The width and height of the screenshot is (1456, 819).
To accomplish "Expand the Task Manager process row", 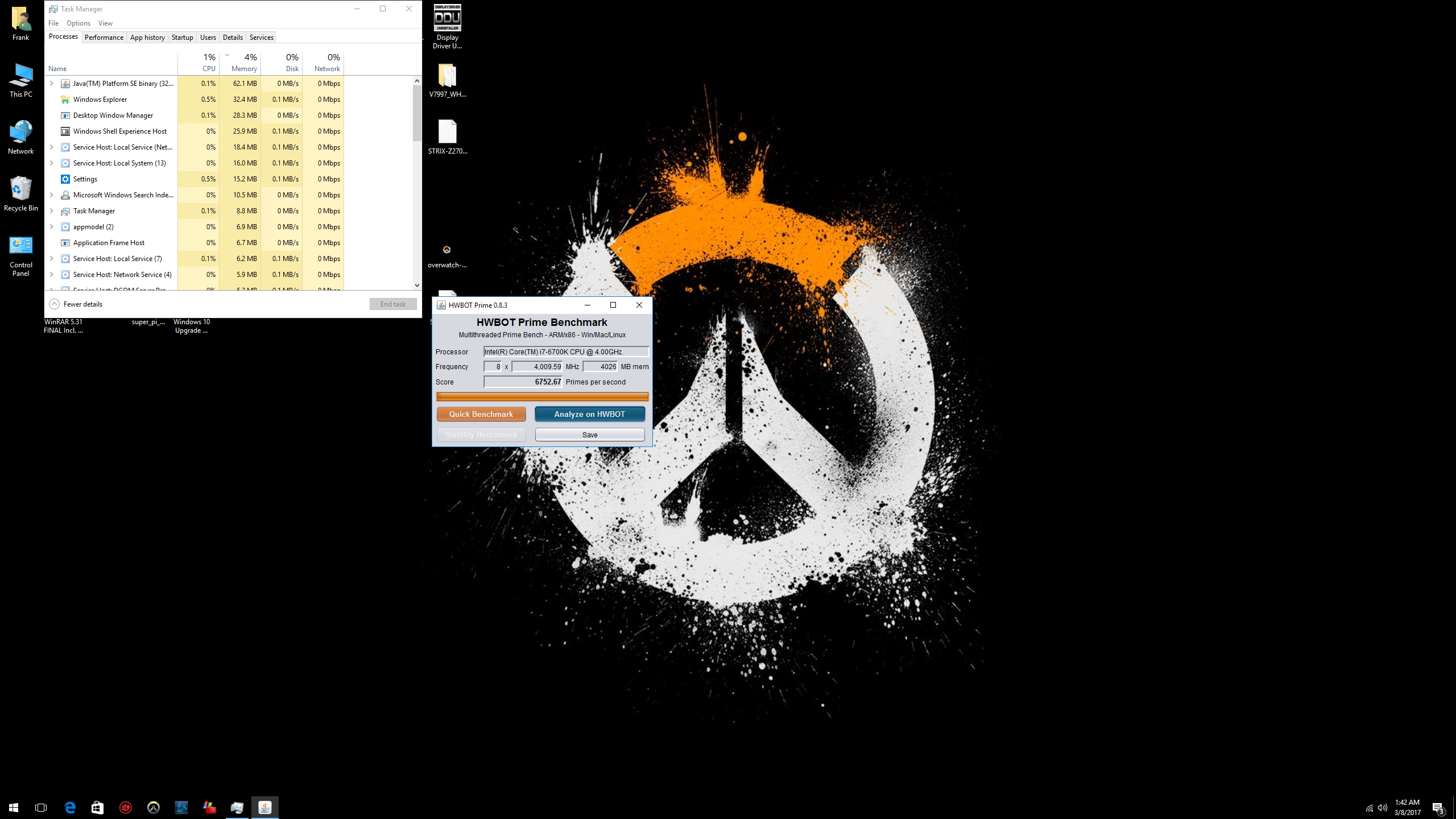I will pyautogui.click(x=52, y=211).
